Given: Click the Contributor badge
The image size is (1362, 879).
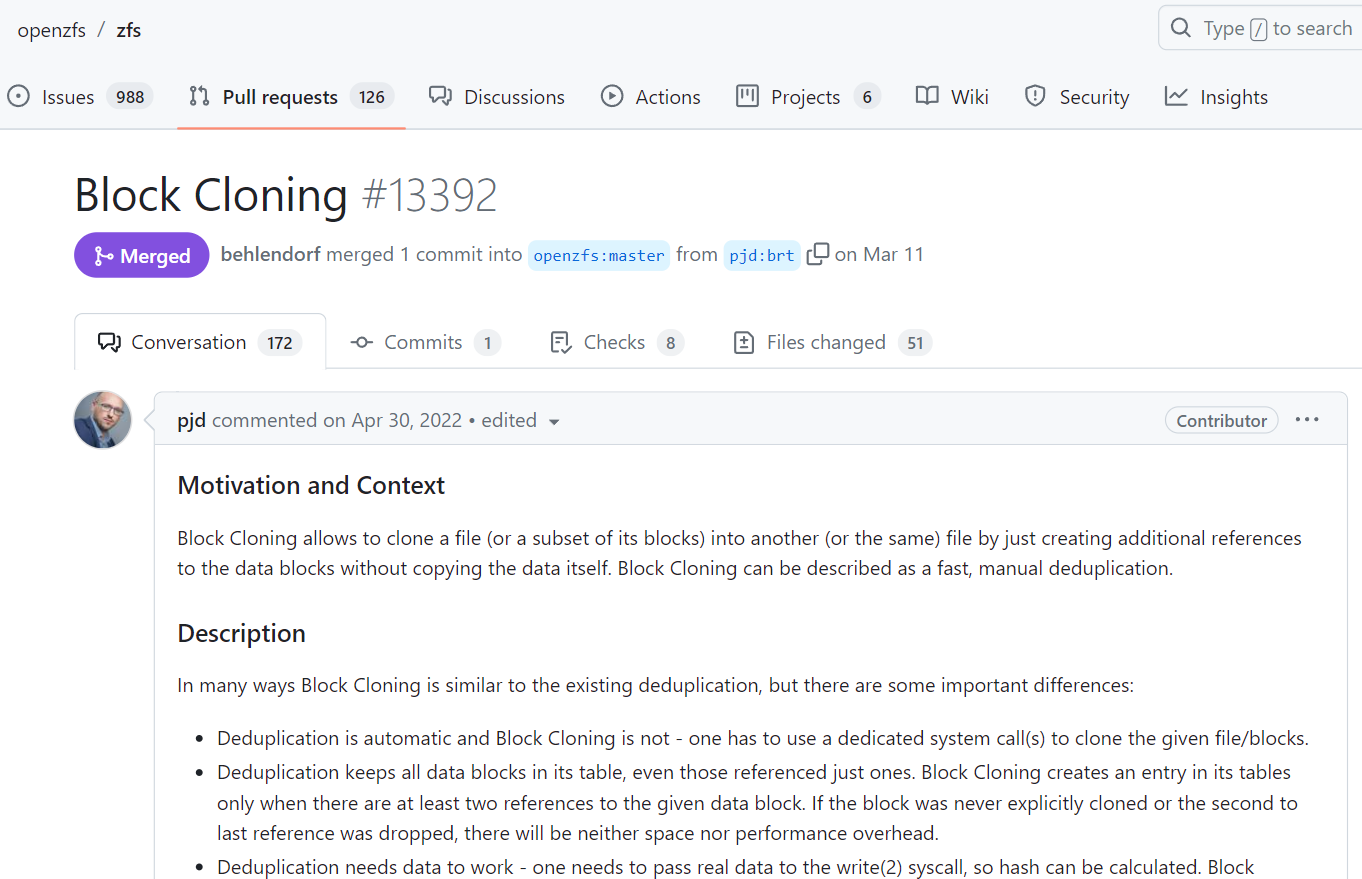Looking at the screenshot, I should (x=1222, y=420).
